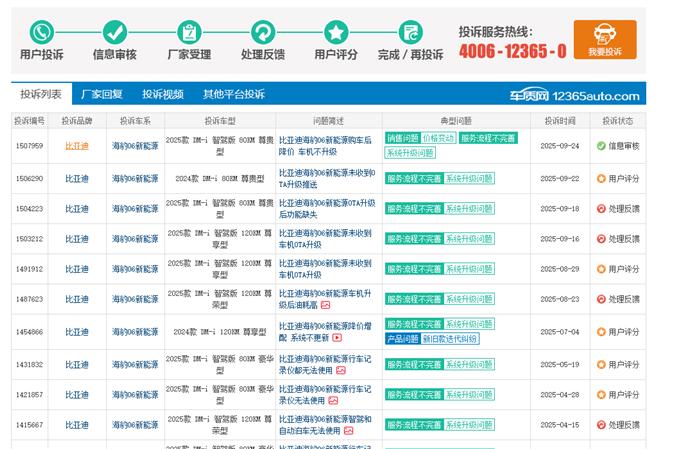Click the 新旧款迭代纠纷 tag

(x=450, y=339)
